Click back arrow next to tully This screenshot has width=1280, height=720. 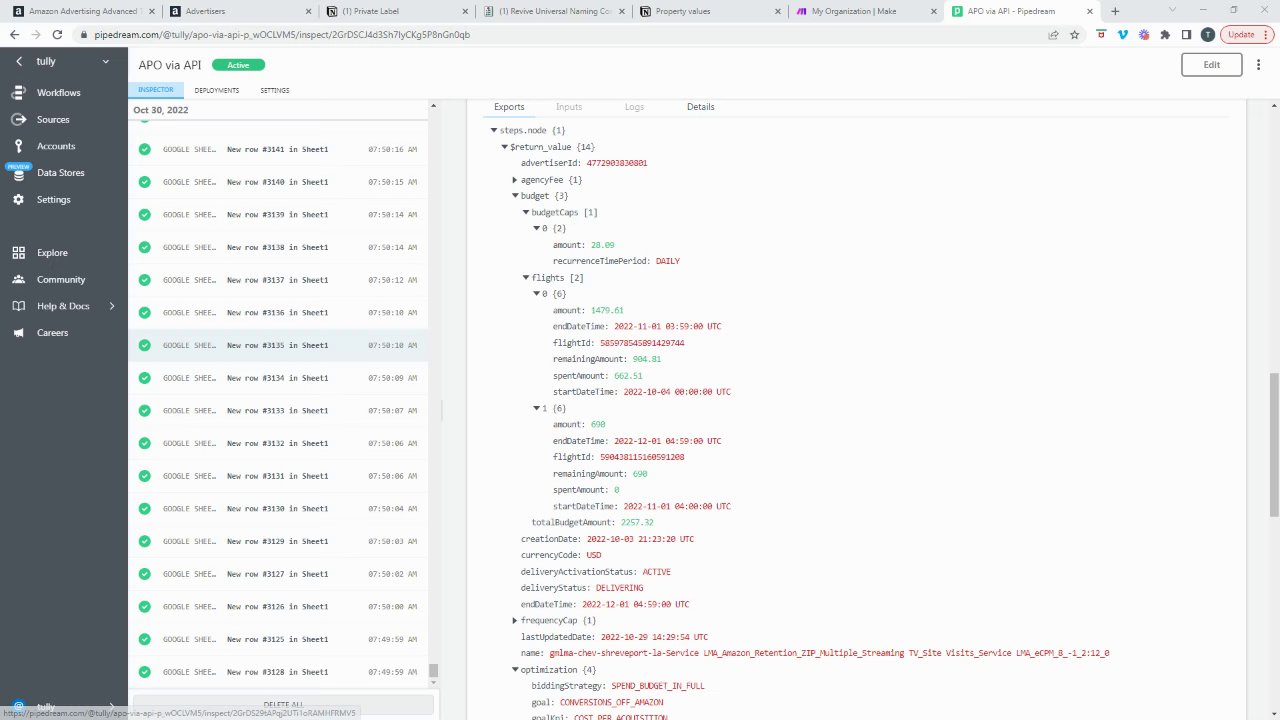[18, 61]
